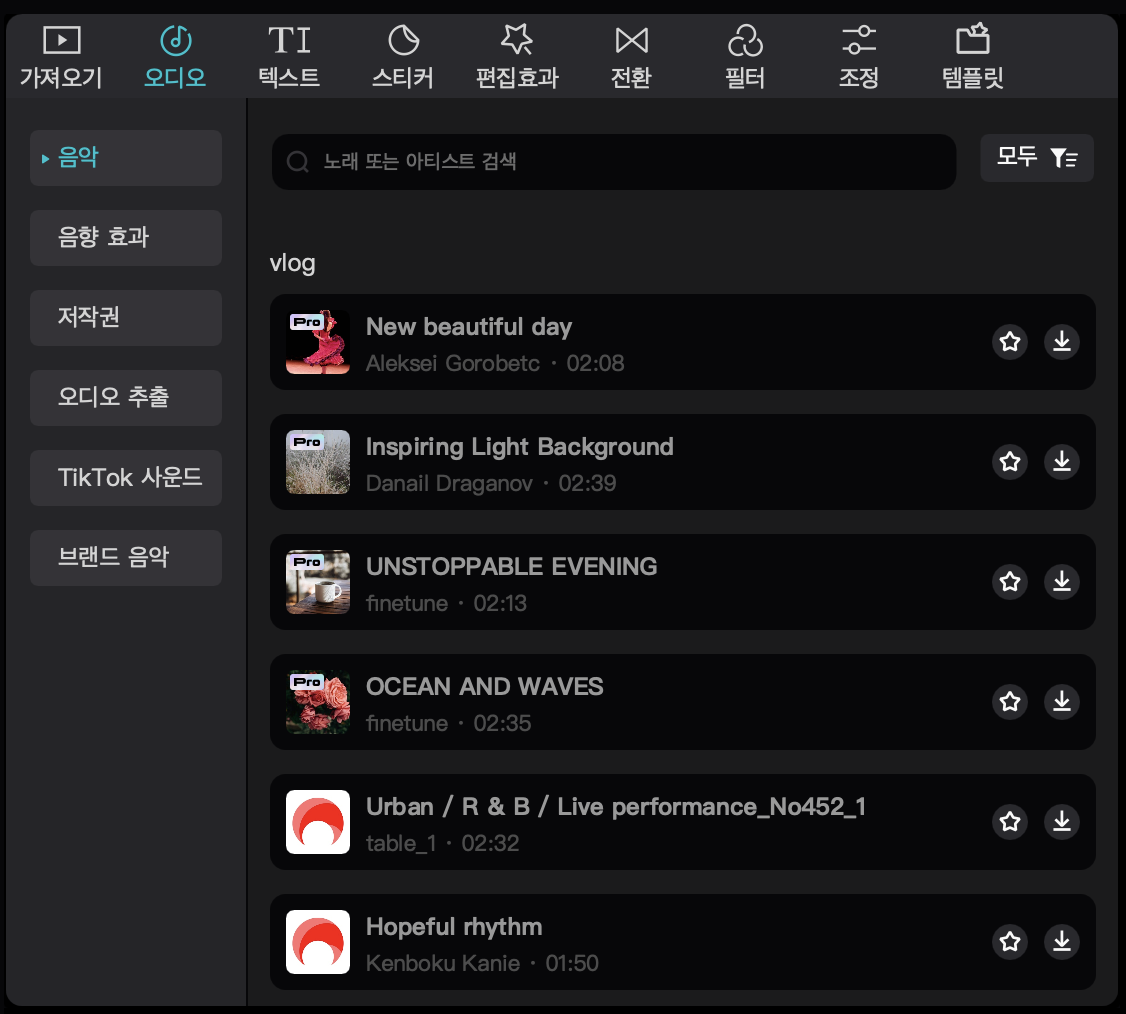1126x1014 pixels.
Task: Favorite Hopeful rhythm by Kenboku Kanie
Action: (x=1010, y=941)
